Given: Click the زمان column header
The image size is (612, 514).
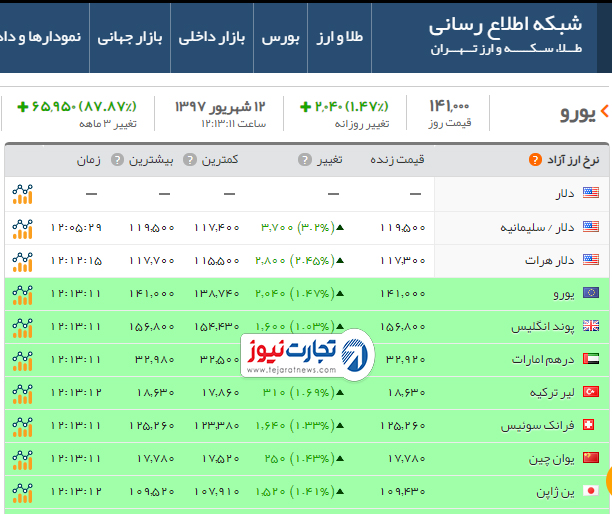Looking at the screenshot, I should click(89, 160).
